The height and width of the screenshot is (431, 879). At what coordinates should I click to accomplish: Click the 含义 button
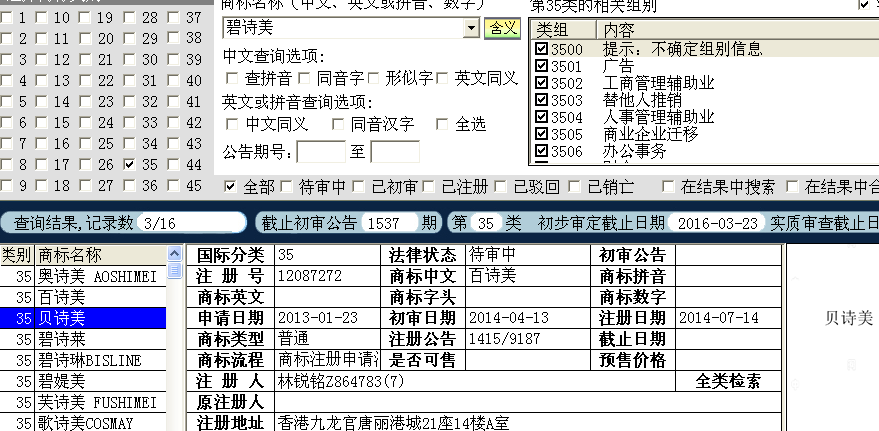coord(502,28)
